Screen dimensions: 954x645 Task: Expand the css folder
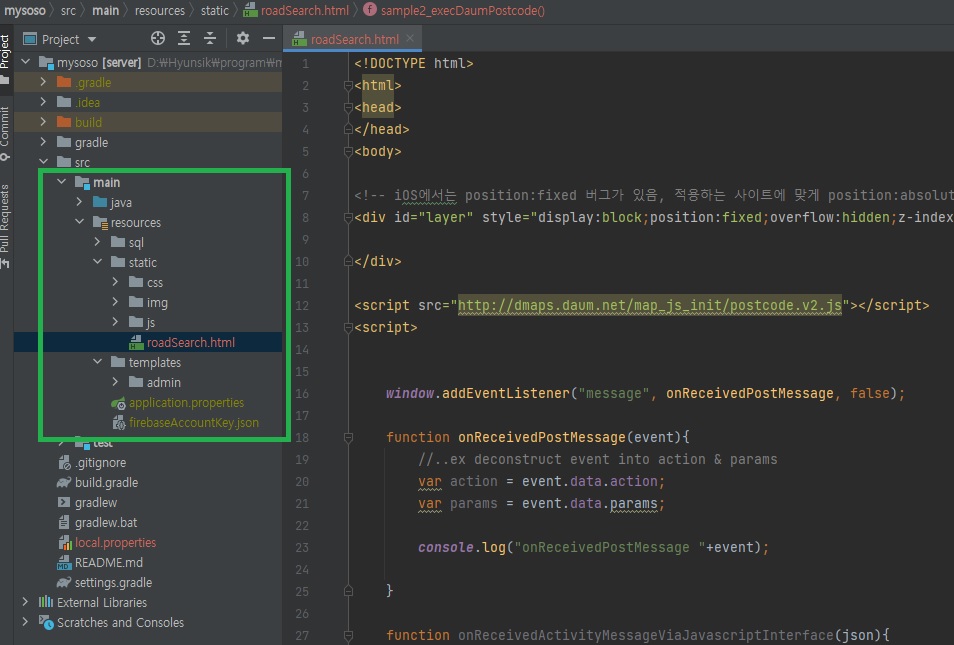click(x=115, y=282)
